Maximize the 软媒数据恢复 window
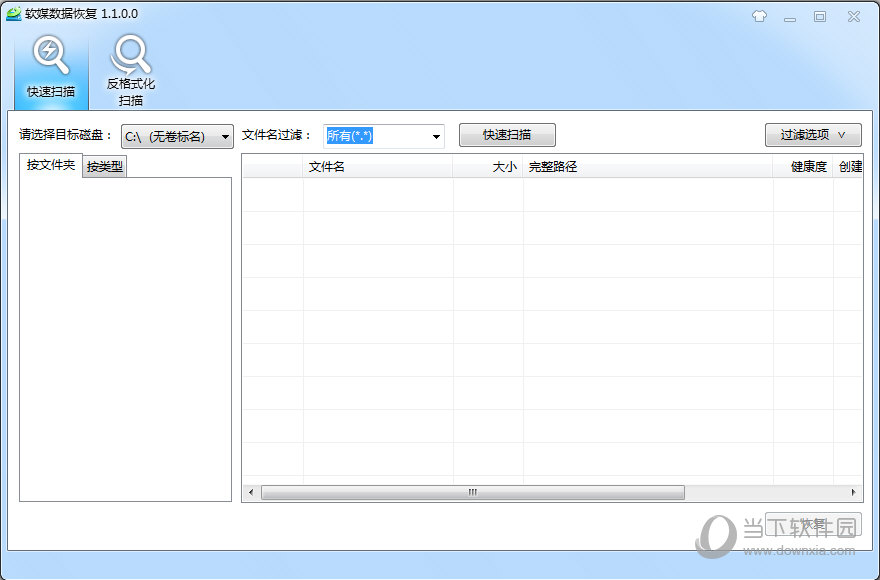 (820, 17)
